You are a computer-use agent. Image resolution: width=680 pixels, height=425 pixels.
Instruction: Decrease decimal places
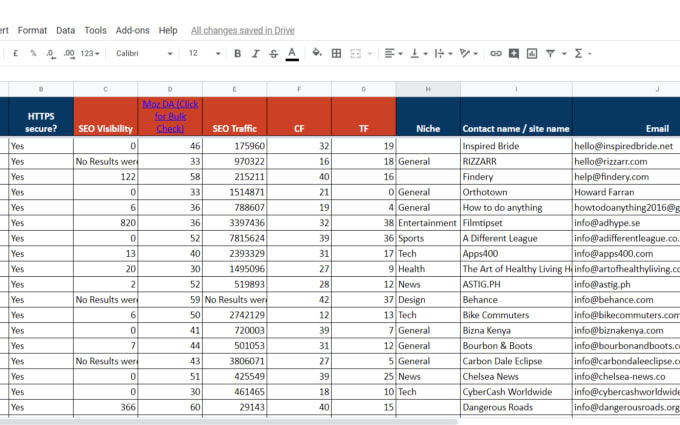click(x=51, y=53)
